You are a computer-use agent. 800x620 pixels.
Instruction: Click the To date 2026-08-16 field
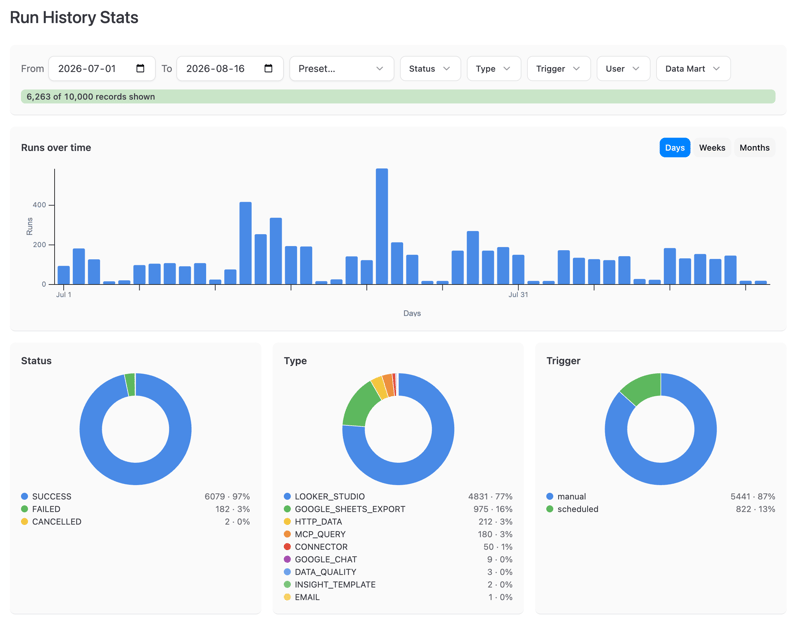tap(230, 68)
